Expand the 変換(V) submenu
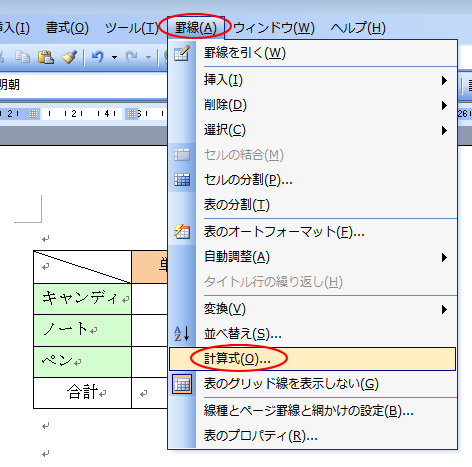The image size is (472, 467). (x=313, y=309)
